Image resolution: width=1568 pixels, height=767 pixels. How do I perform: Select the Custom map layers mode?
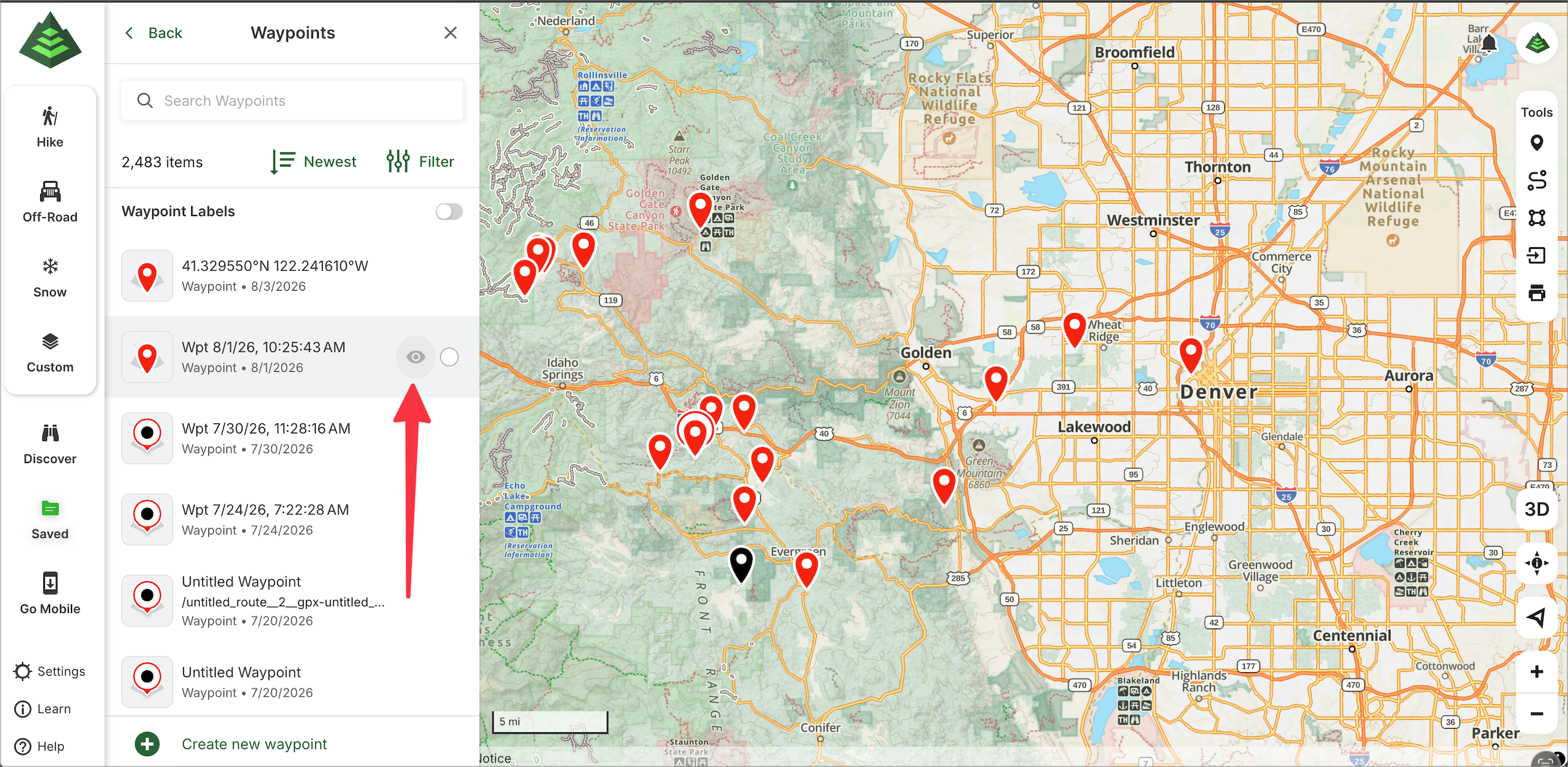point(50,353)
